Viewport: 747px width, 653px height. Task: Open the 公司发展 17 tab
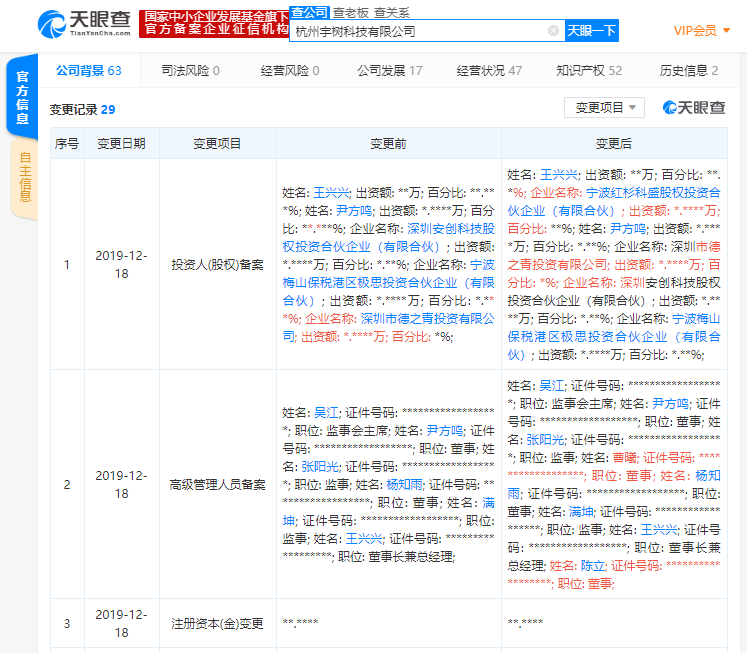(x=390, y=71)
